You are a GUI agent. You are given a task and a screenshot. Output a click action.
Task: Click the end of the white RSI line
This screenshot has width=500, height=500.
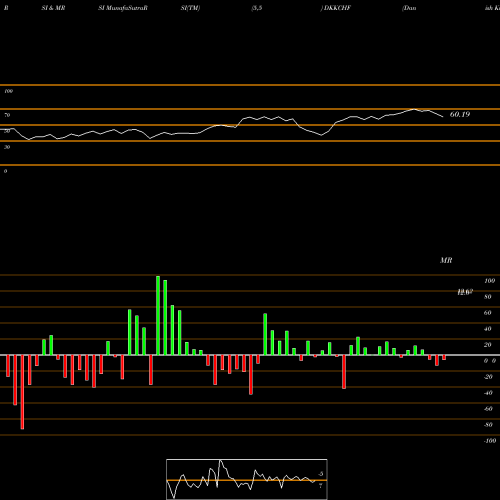click(443, 117)
